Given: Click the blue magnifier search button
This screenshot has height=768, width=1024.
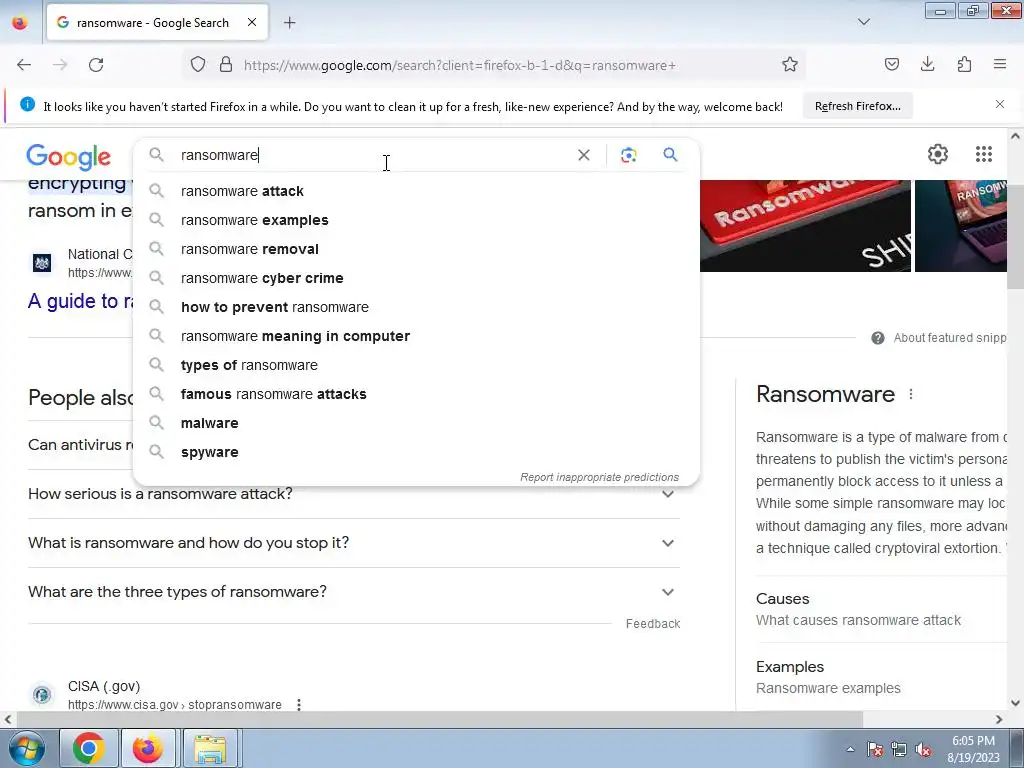Looking at the screenshot, I should click(670, 155).
